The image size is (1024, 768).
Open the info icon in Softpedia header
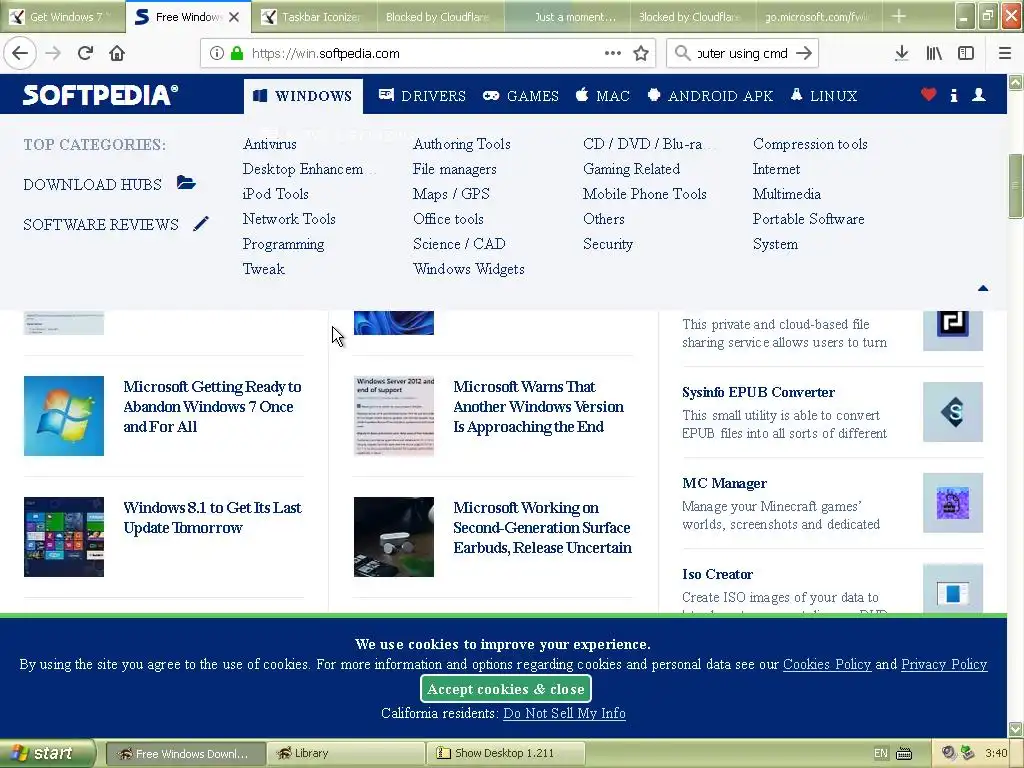tap(954, 95)
